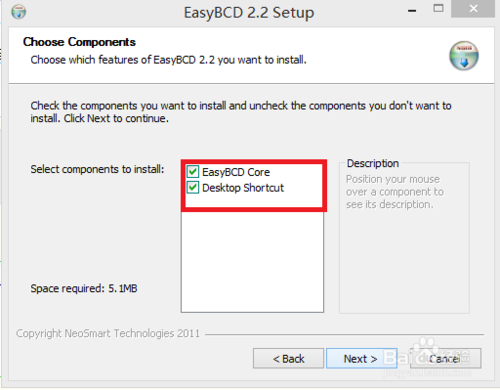Return to previous page with < Back
Image resolution: width=500 pixels, height=390 pixels.
(288, 359)
